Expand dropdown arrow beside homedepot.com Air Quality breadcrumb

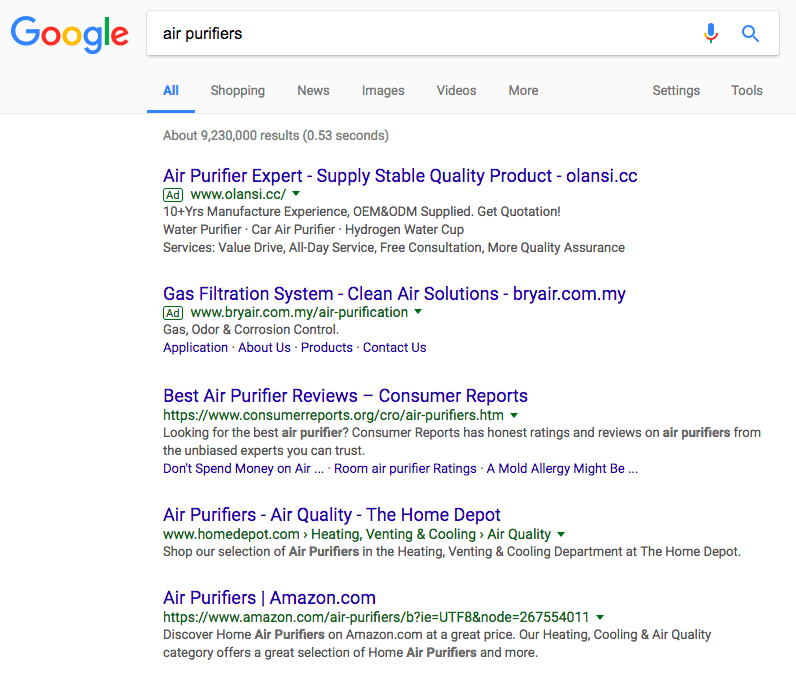(x=561, y=534)
